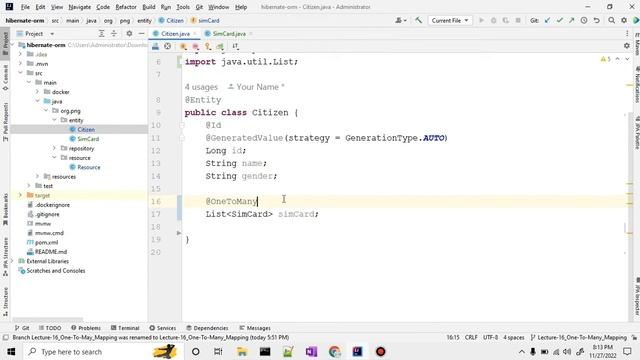The image size is (640, 360).
Task: Click the Build Project hammer icon
Action: click(418, 20)
